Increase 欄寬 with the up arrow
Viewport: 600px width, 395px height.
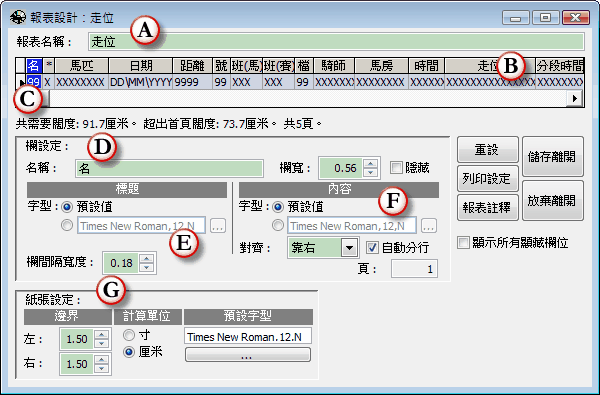point(370,164)
